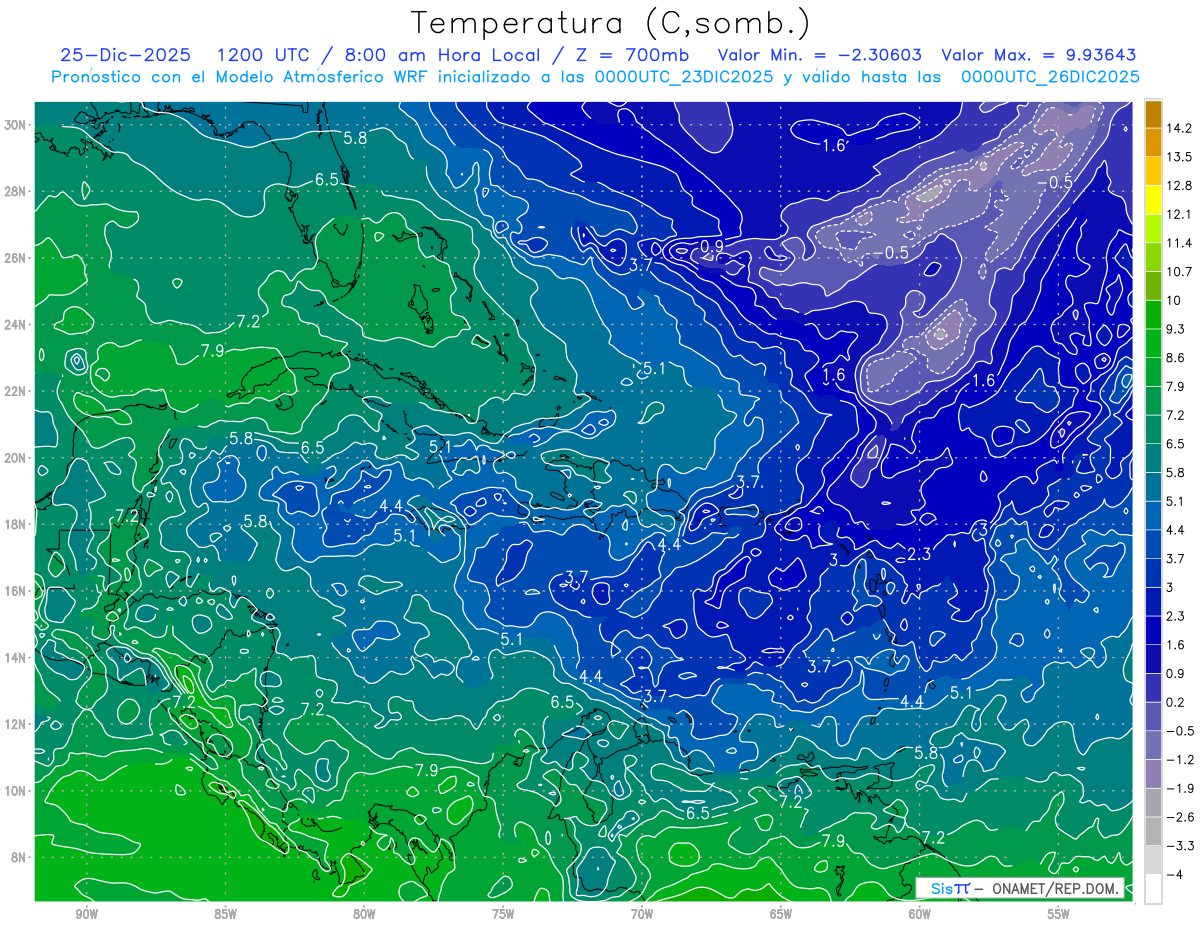Click the '22N' latitude axis label
This screenshot has height=927, width=1200.
(x=15, y=391)
